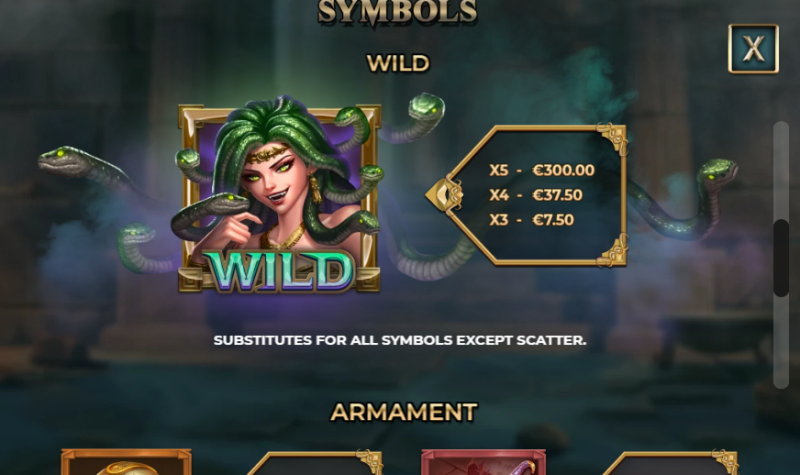Click the golden eye ornament on payout box
The image size is (800, 475).
444,194
